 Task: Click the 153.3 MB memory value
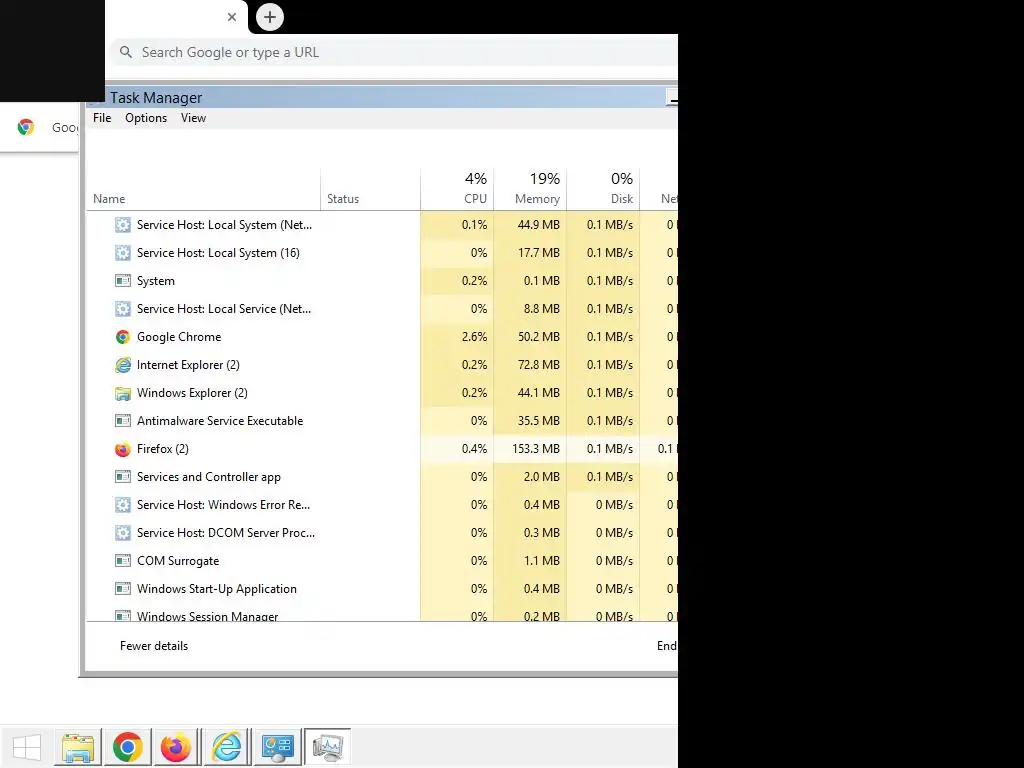coord(536,449)
